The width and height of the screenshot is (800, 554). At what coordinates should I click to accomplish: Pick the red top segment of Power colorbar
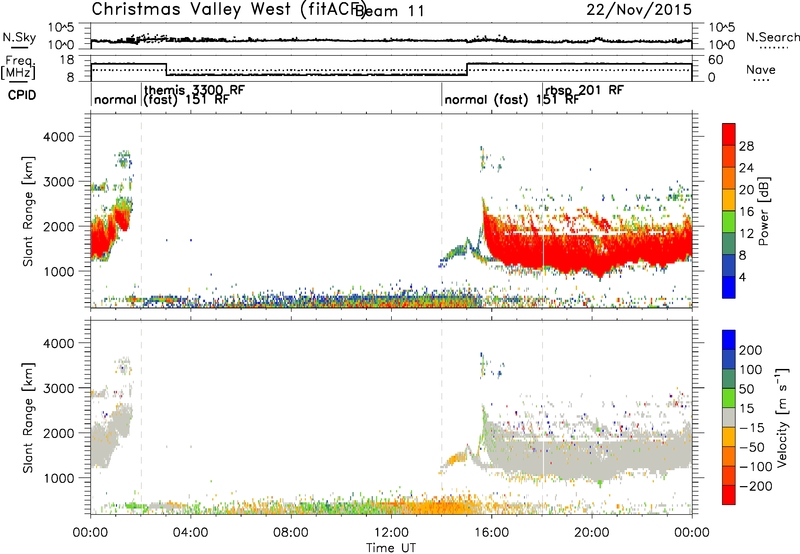click(x=729, y=134)
